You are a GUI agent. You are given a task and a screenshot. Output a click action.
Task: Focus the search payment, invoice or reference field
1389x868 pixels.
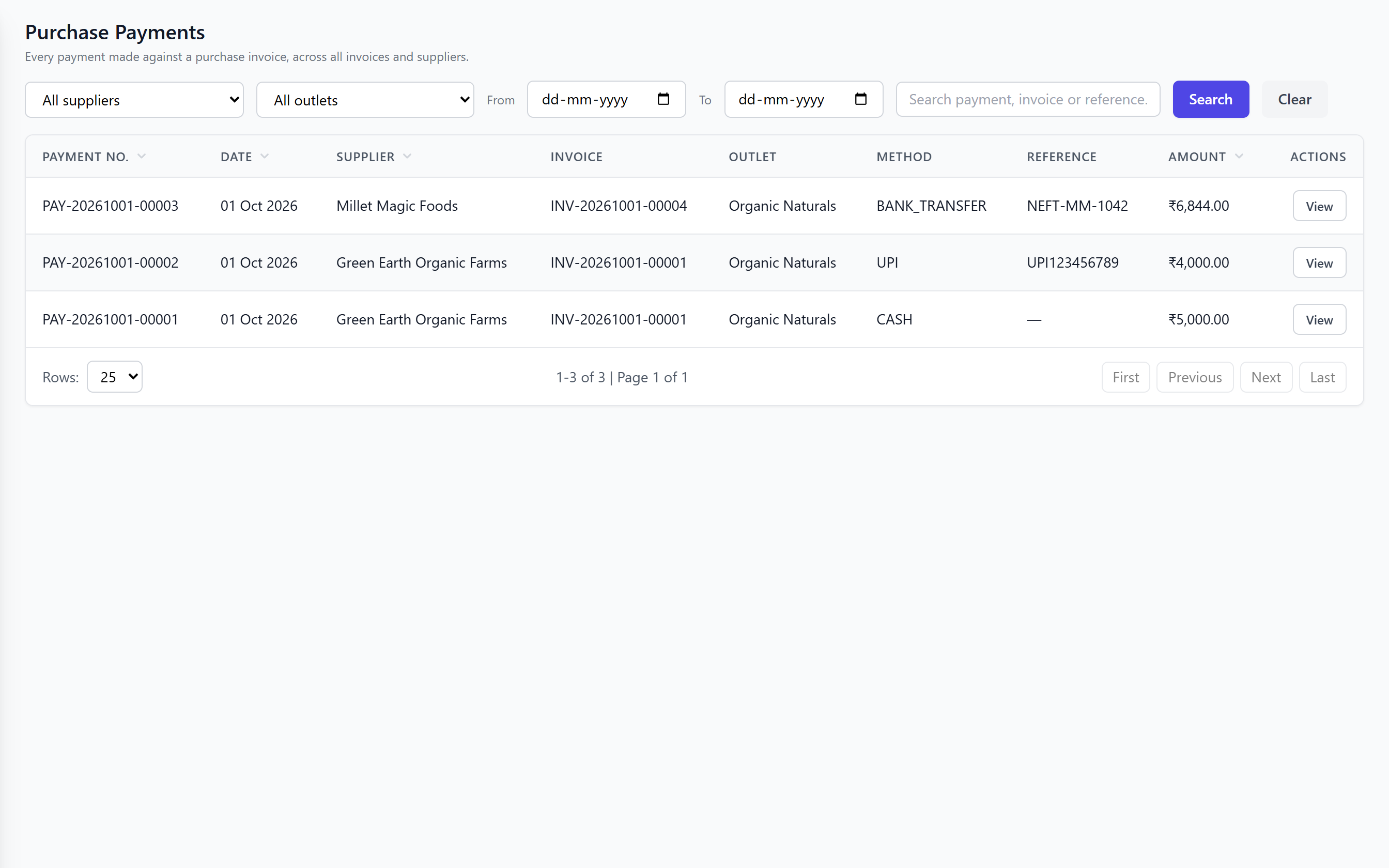tap(1028, 99)
